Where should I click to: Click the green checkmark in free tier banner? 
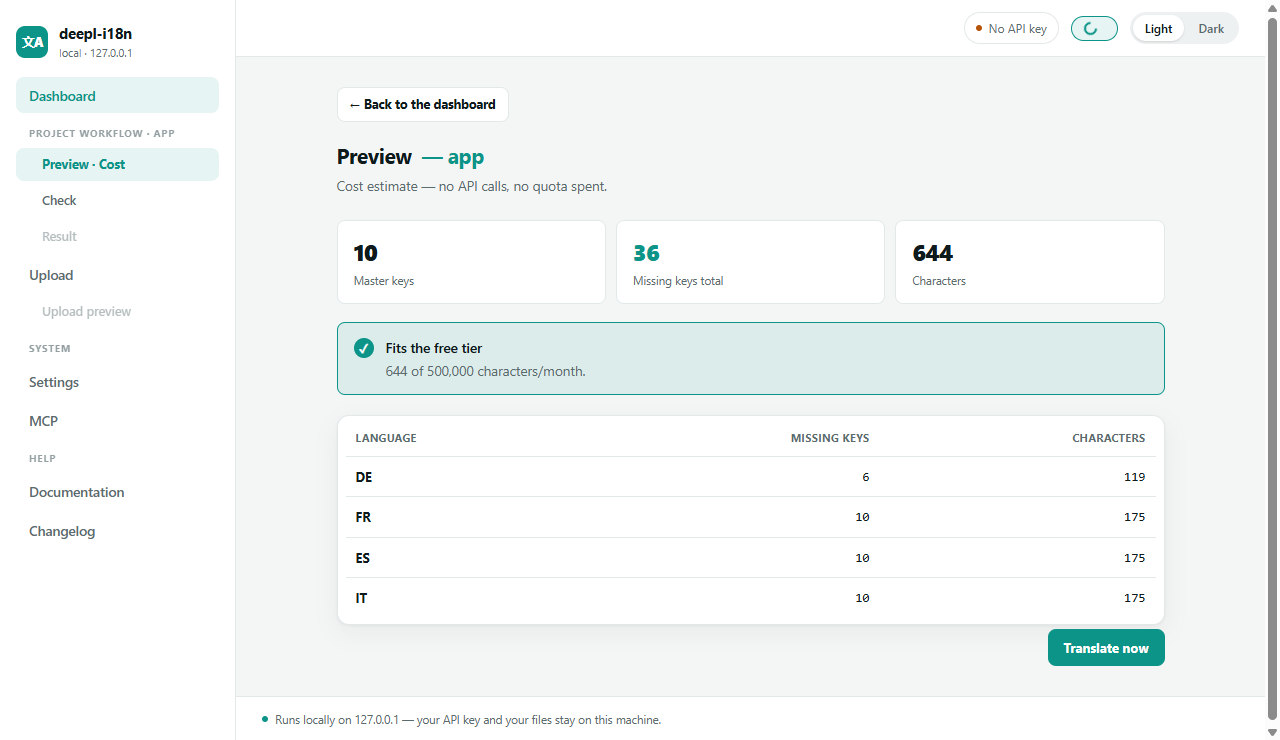pyautogui.click(x=364, y=348)
